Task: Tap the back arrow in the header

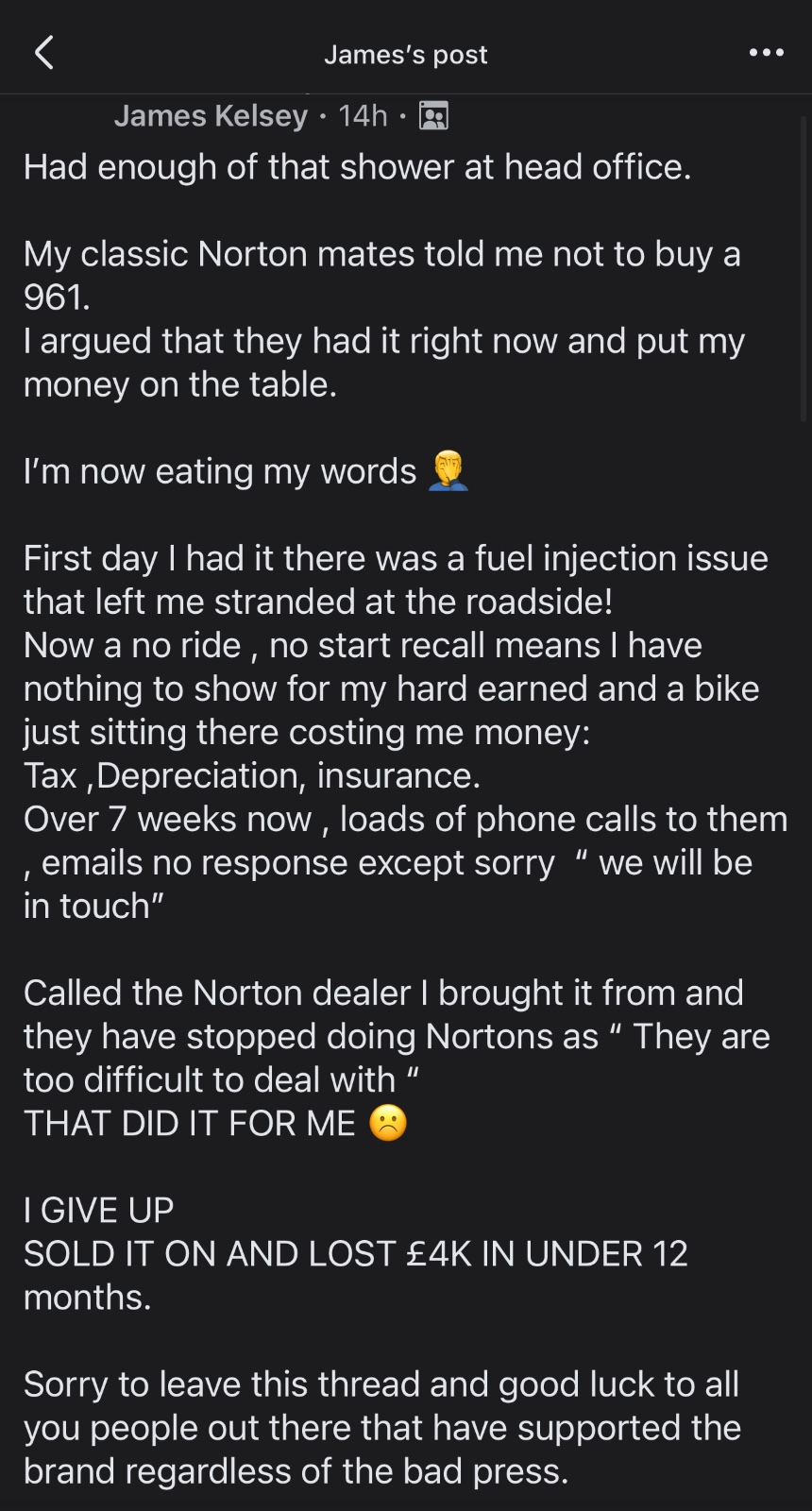Action: coord(43,53)
